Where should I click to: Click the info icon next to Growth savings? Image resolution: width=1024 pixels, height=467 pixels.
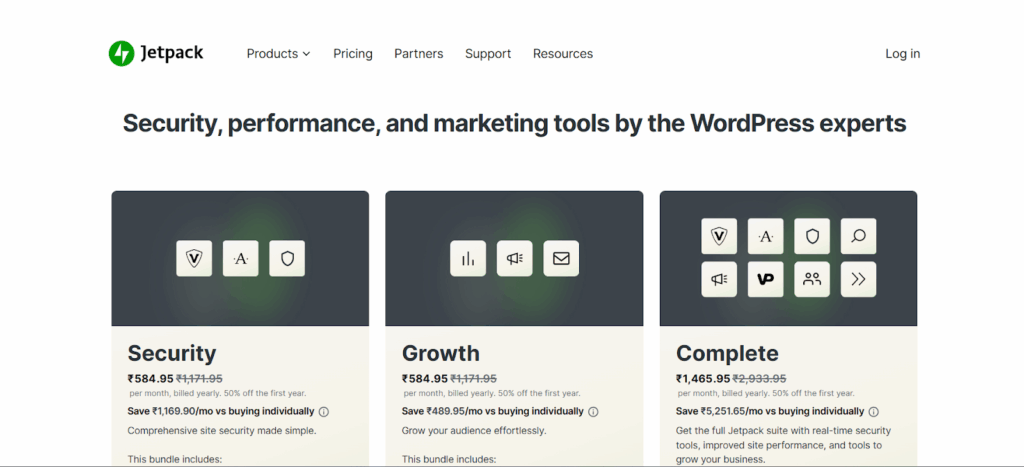593,412
